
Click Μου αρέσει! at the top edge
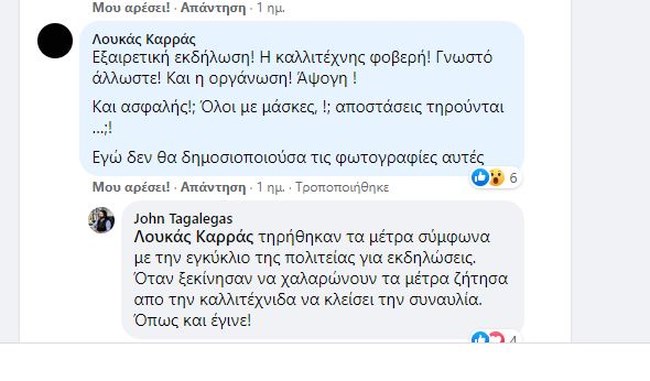click(x=131, y=7)
